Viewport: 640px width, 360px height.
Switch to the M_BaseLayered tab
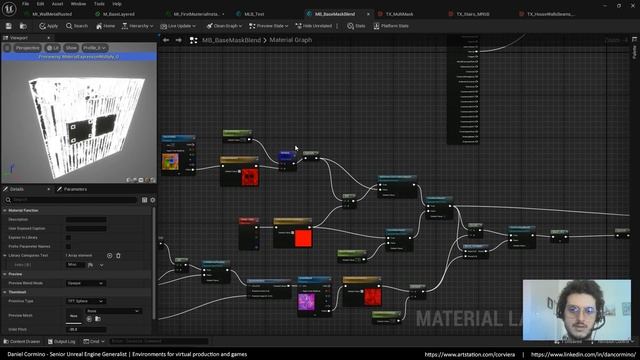tap(118, 14)
